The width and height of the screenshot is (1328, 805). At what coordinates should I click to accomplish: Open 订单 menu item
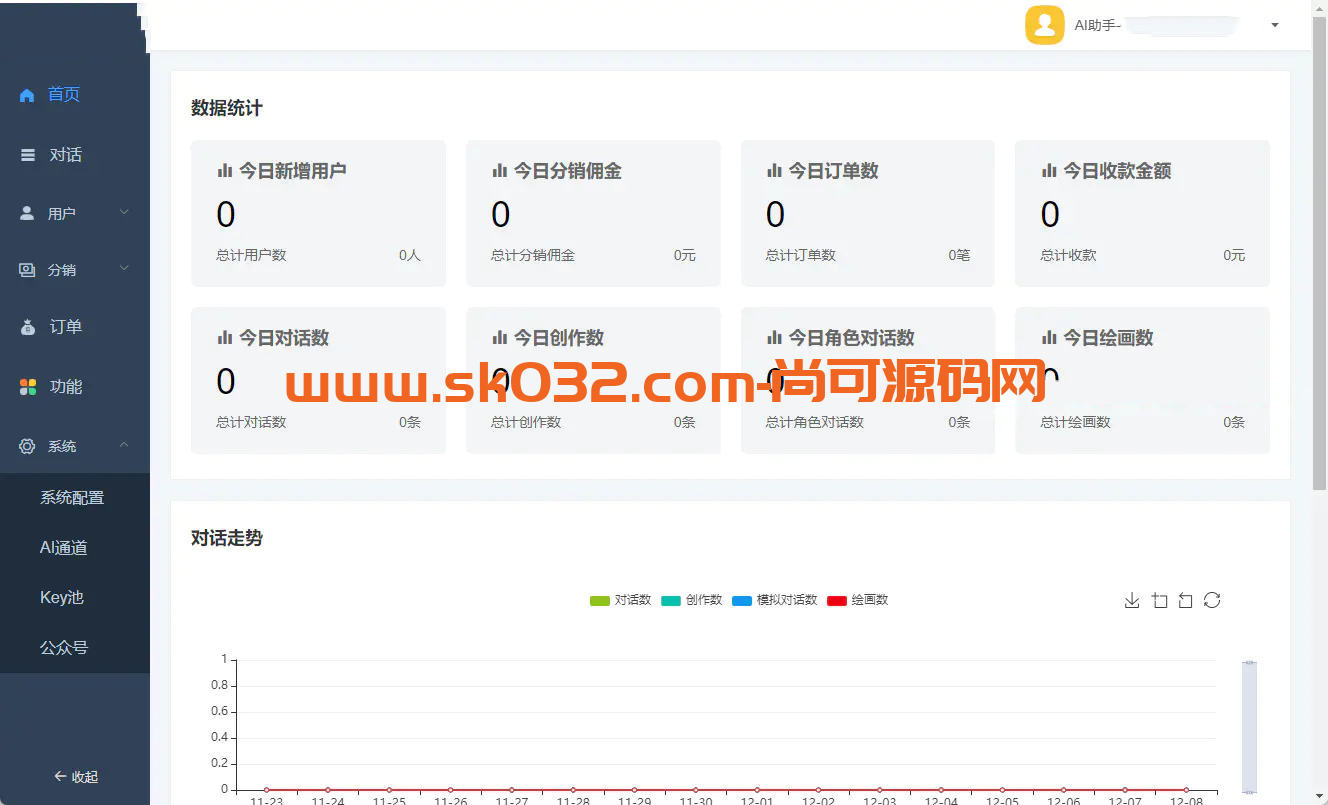tap(75, 327)
